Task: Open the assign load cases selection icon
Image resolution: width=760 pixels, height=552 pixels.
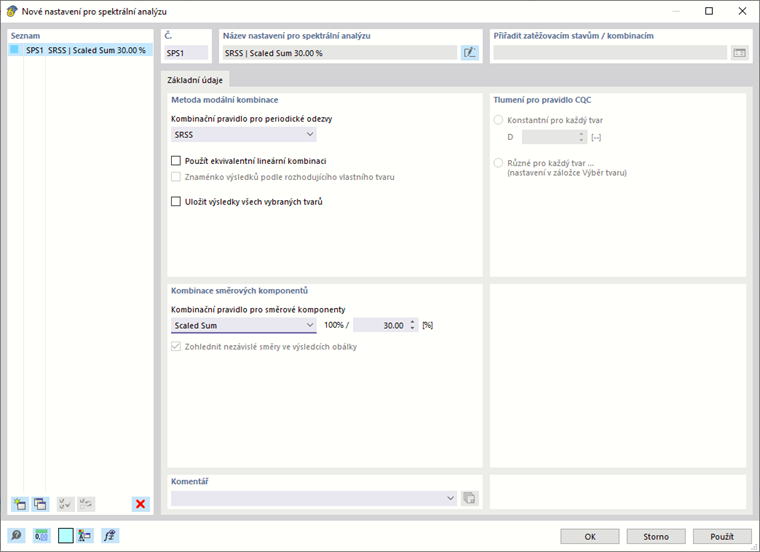Action: (x=739, y=53)
